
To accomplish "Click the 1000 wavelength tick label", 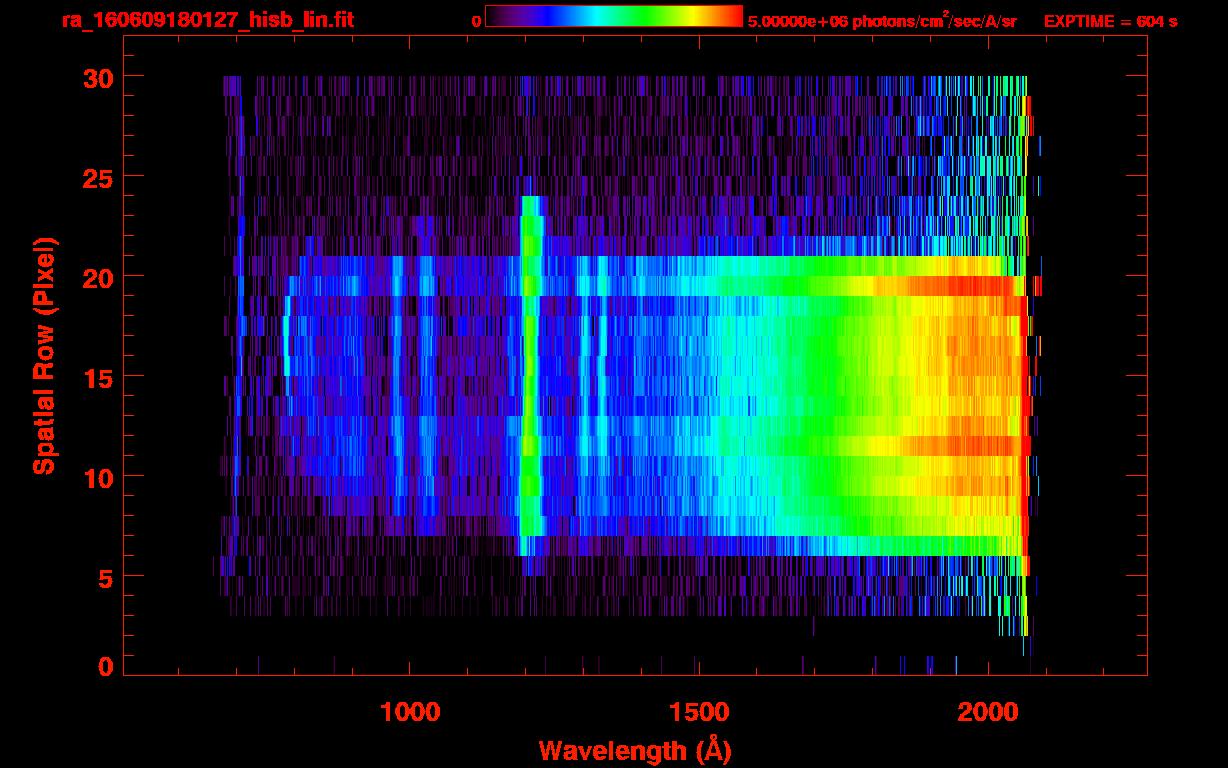I will tap(409, 711).
